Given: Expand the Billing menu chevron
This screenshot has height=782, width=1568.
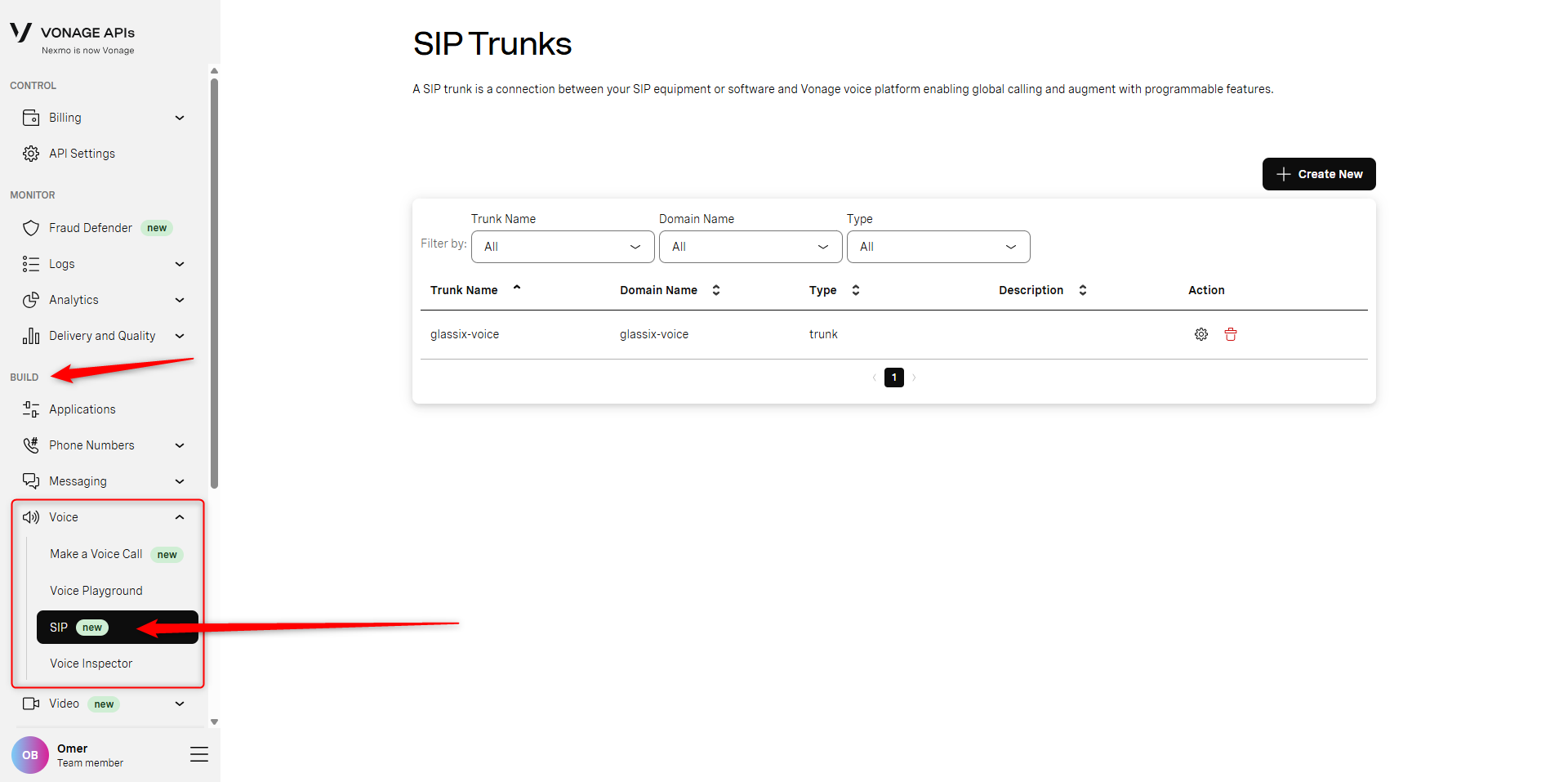Looking at the screenshot, I should (x=180, y=118).
